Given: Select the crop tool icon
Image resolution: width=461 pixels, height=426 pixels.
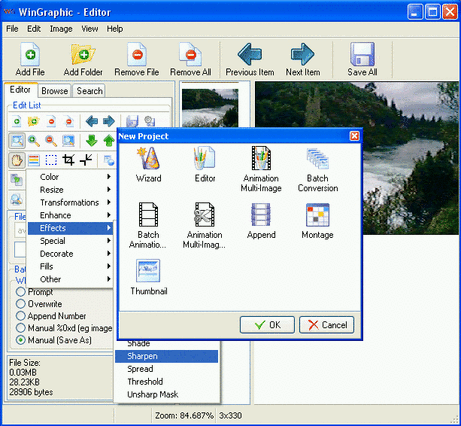Looking at the screenshot, I should (68, 160).
